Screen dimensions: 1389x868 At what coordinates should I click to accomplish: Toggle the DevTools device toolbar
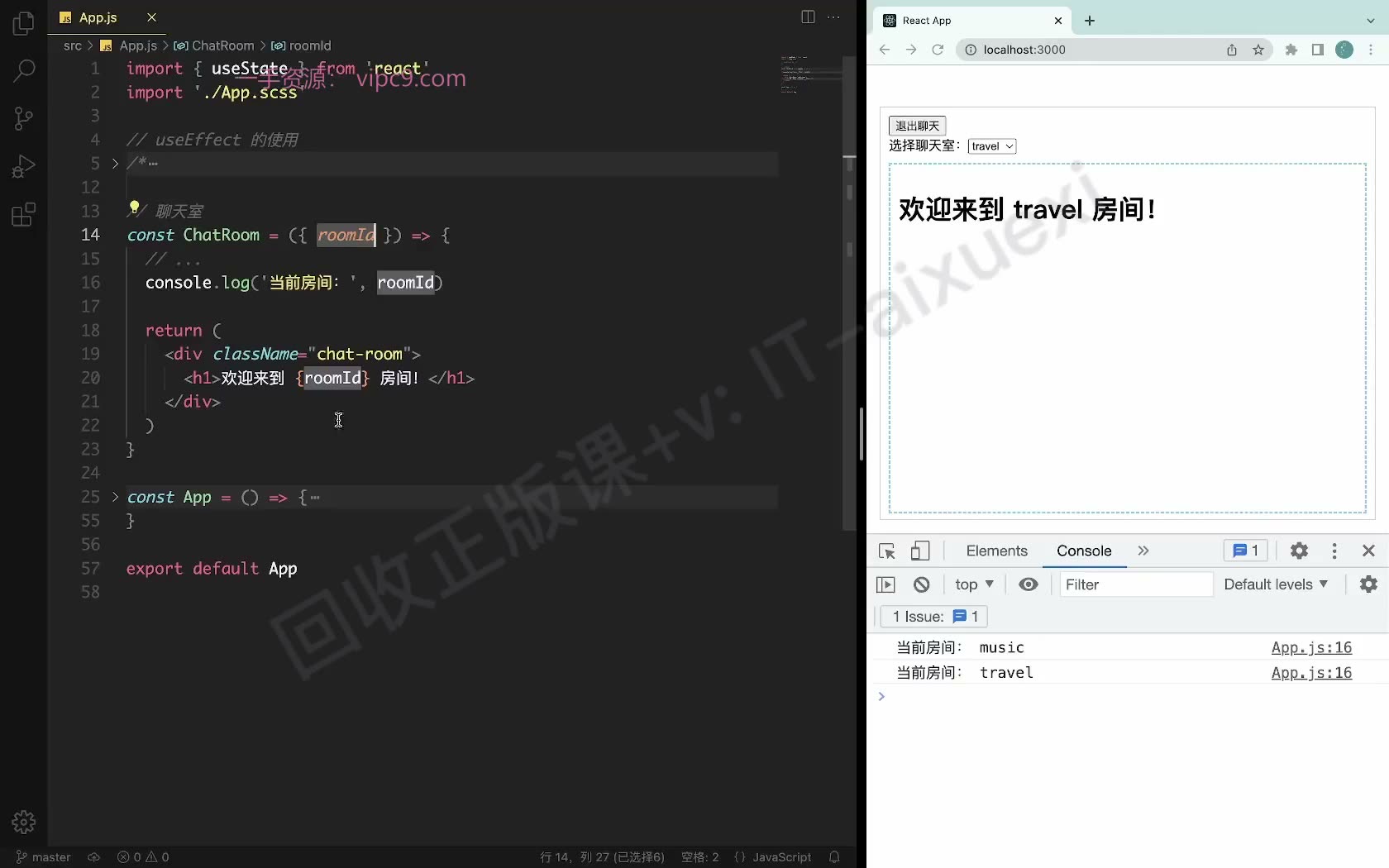(x=920, y=551)
